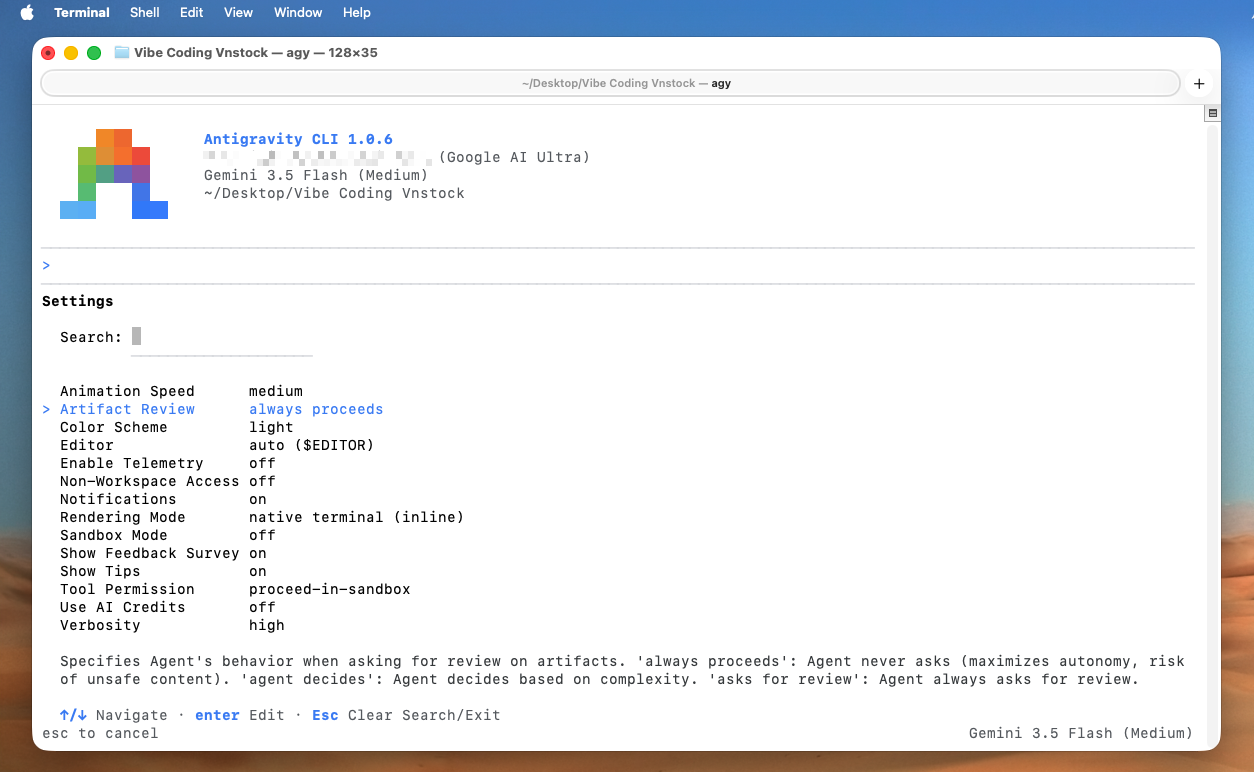Select the Notifications setting
Image resolution: width=1254 pixels, height=772 pixels.
164,499
